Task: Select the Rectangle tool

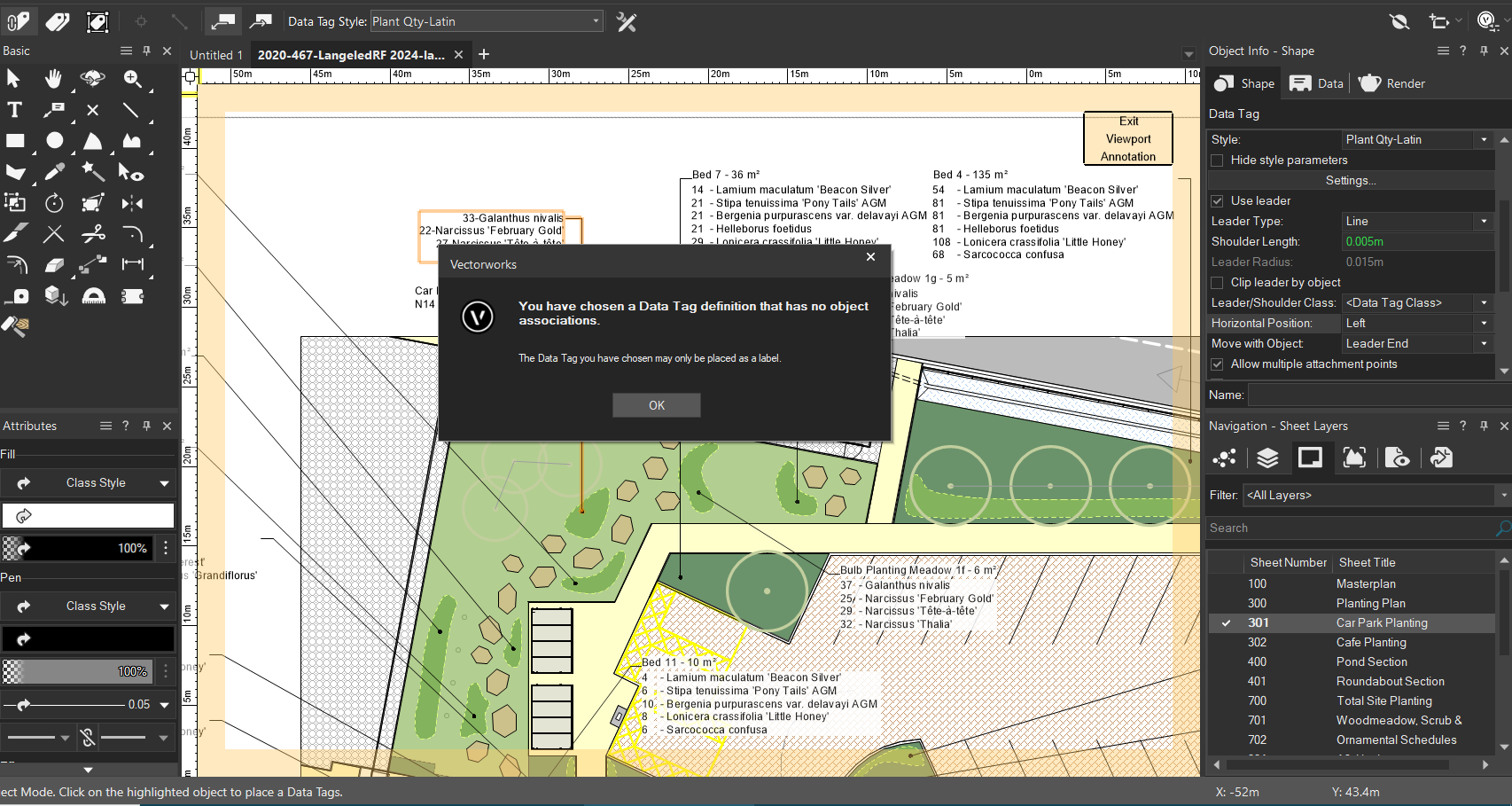Action: pyautogui.click(x=15, y=141)
